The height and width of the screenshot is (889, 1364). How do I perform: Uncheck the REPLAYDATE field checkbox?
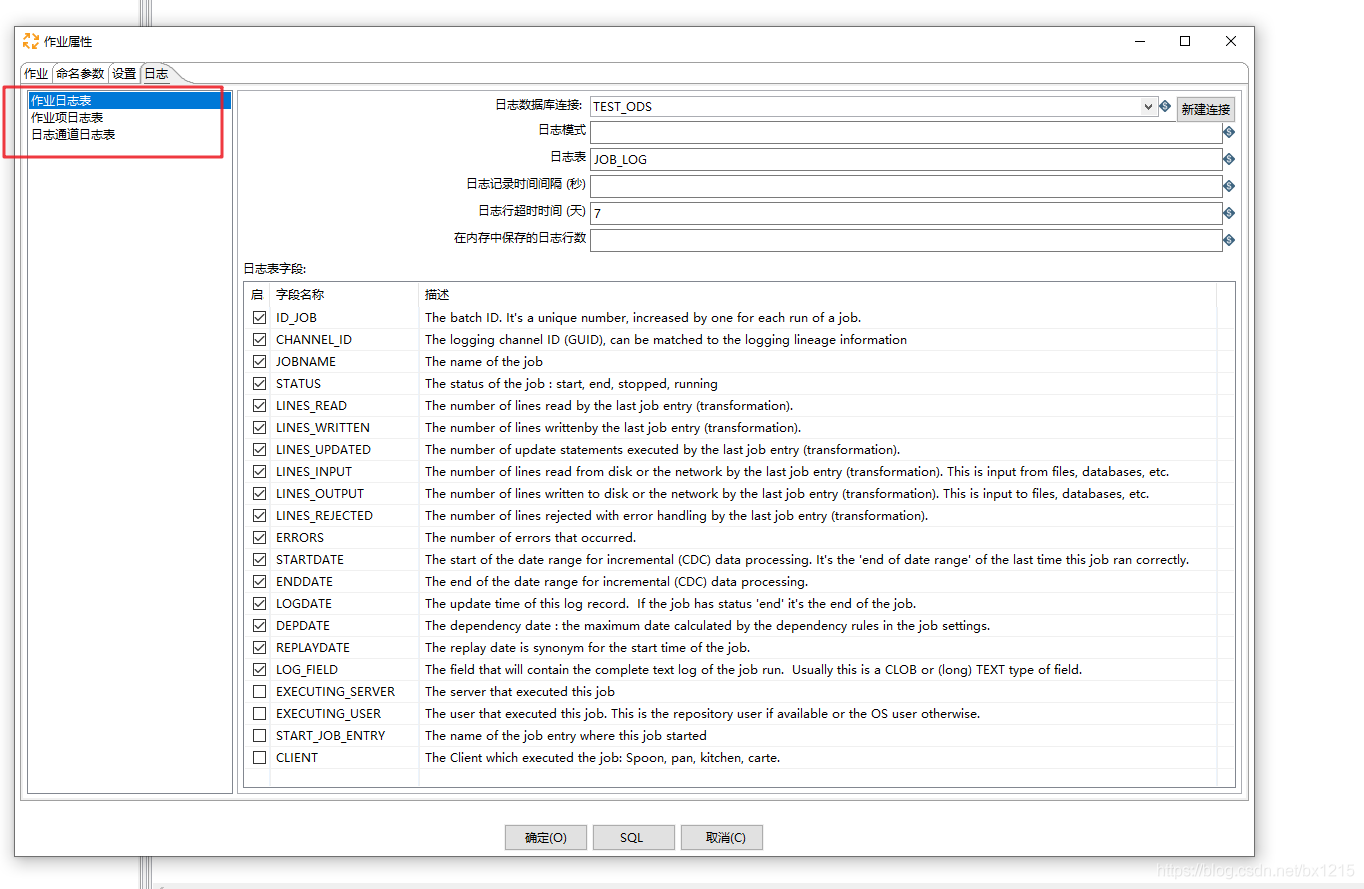(259, 648)
